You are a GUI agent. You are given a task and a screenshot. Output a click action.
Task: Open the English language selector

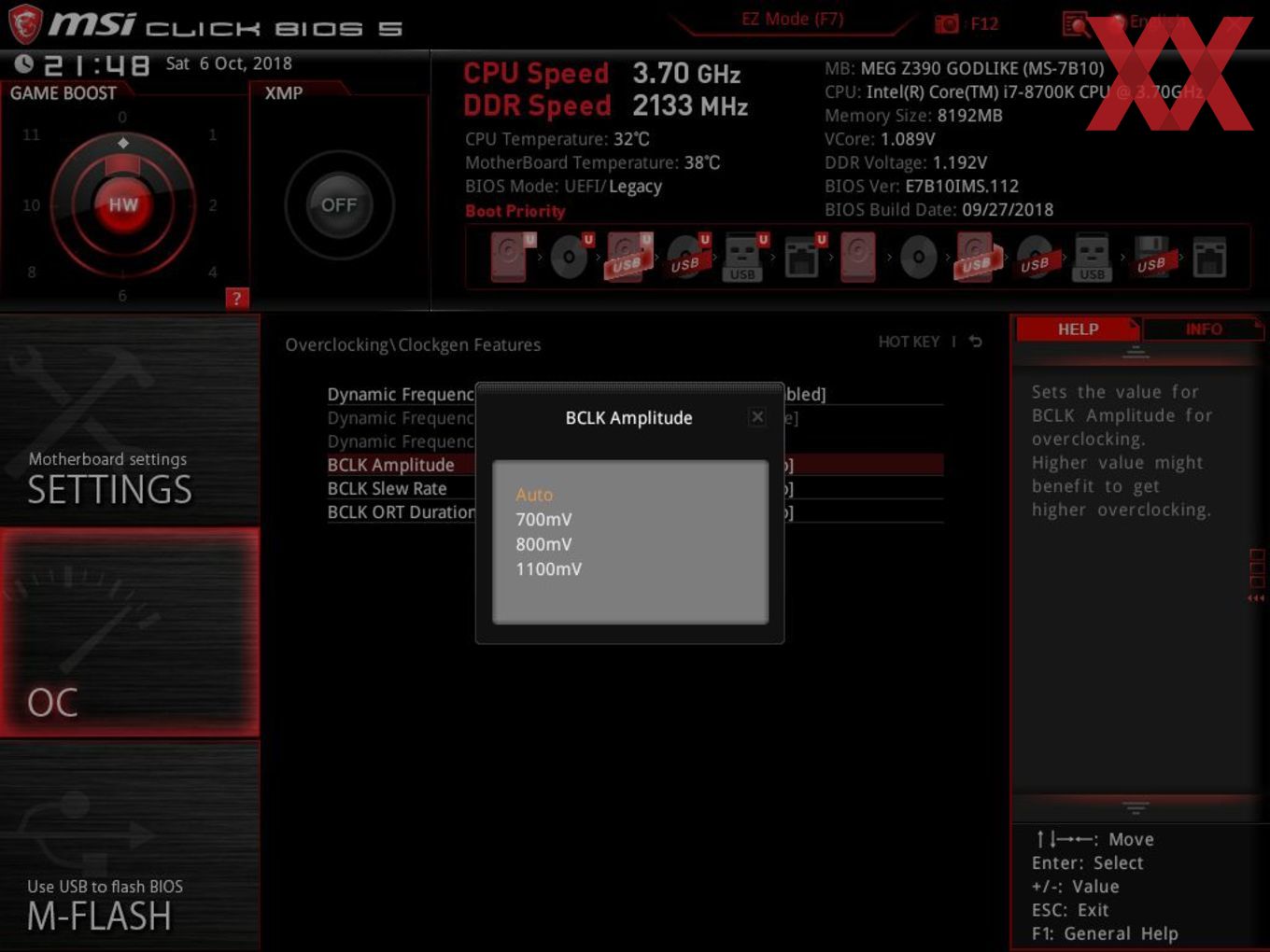click(x=1149, y=21)
